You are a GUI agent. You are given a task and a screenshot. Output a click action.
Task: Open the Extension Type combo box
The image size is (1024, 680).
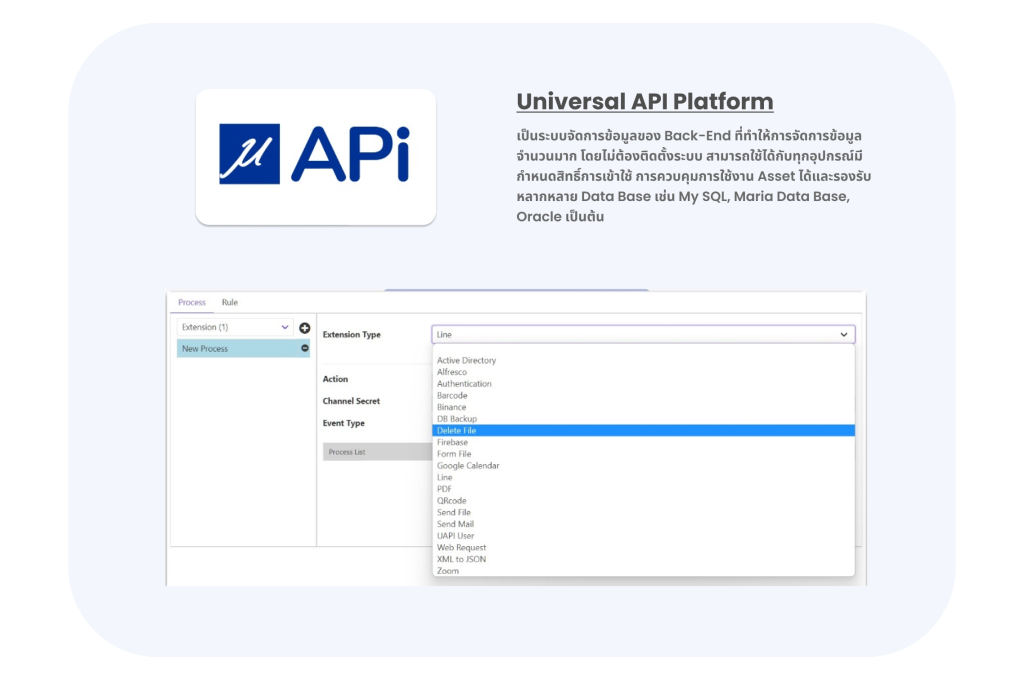(640, 334)
